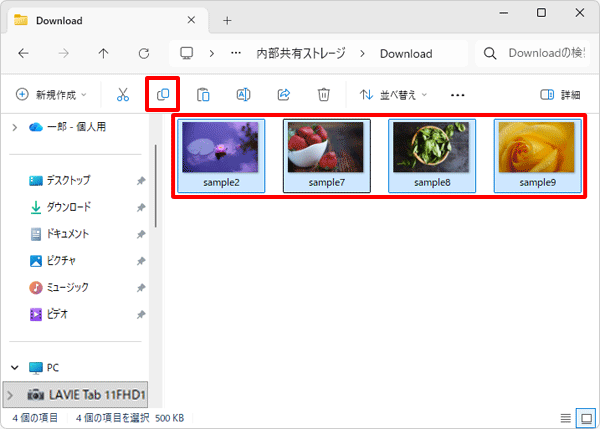Unpin Desktop (デスクトップ) pin icon
This screenshot has height=429, width=600.
141,180
